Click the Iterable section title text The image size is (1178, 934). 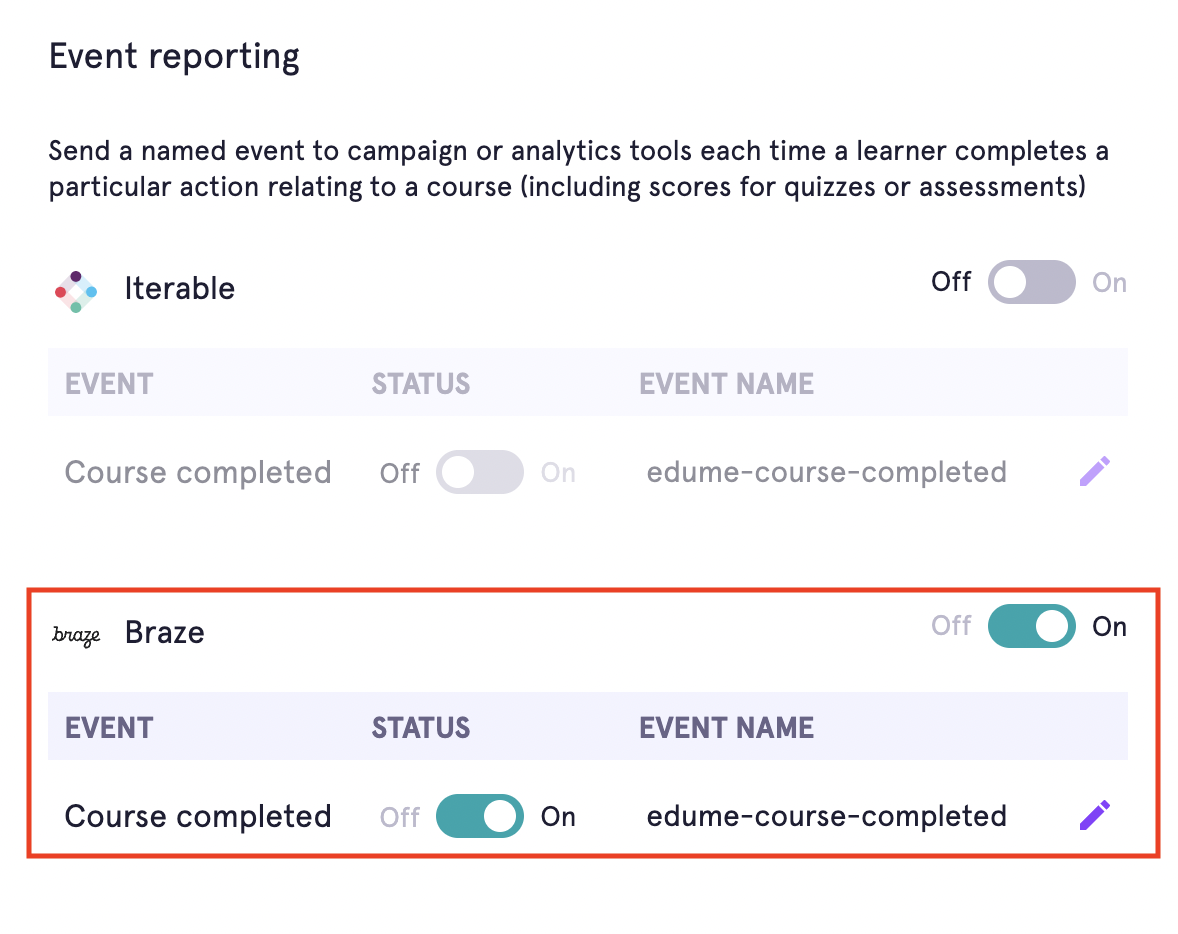pos(179,289)
